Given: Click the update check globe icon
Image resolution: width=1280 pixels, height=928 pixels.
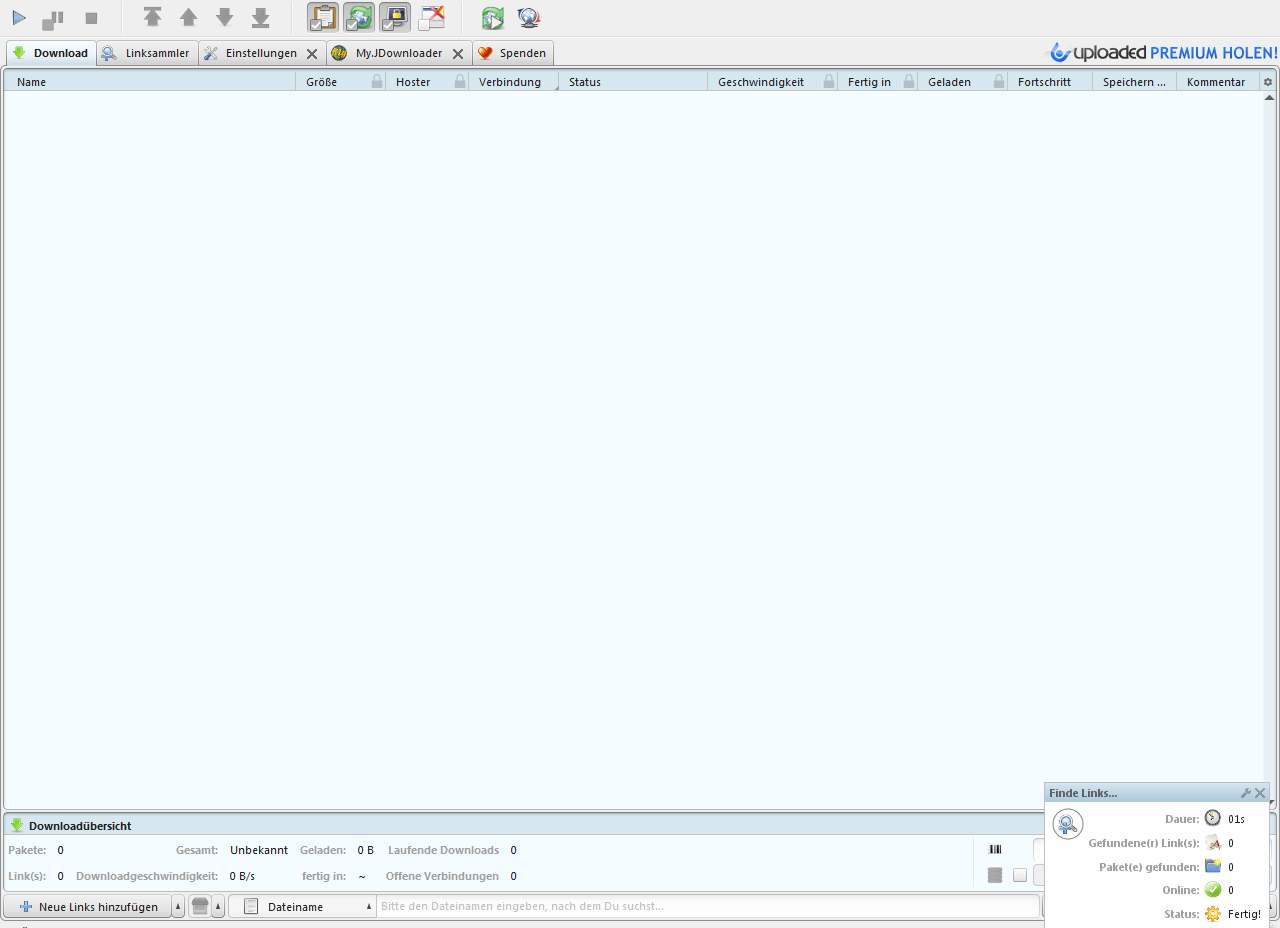Looking at the screenshot, I should pyautogui.click(x=528, y=18).
